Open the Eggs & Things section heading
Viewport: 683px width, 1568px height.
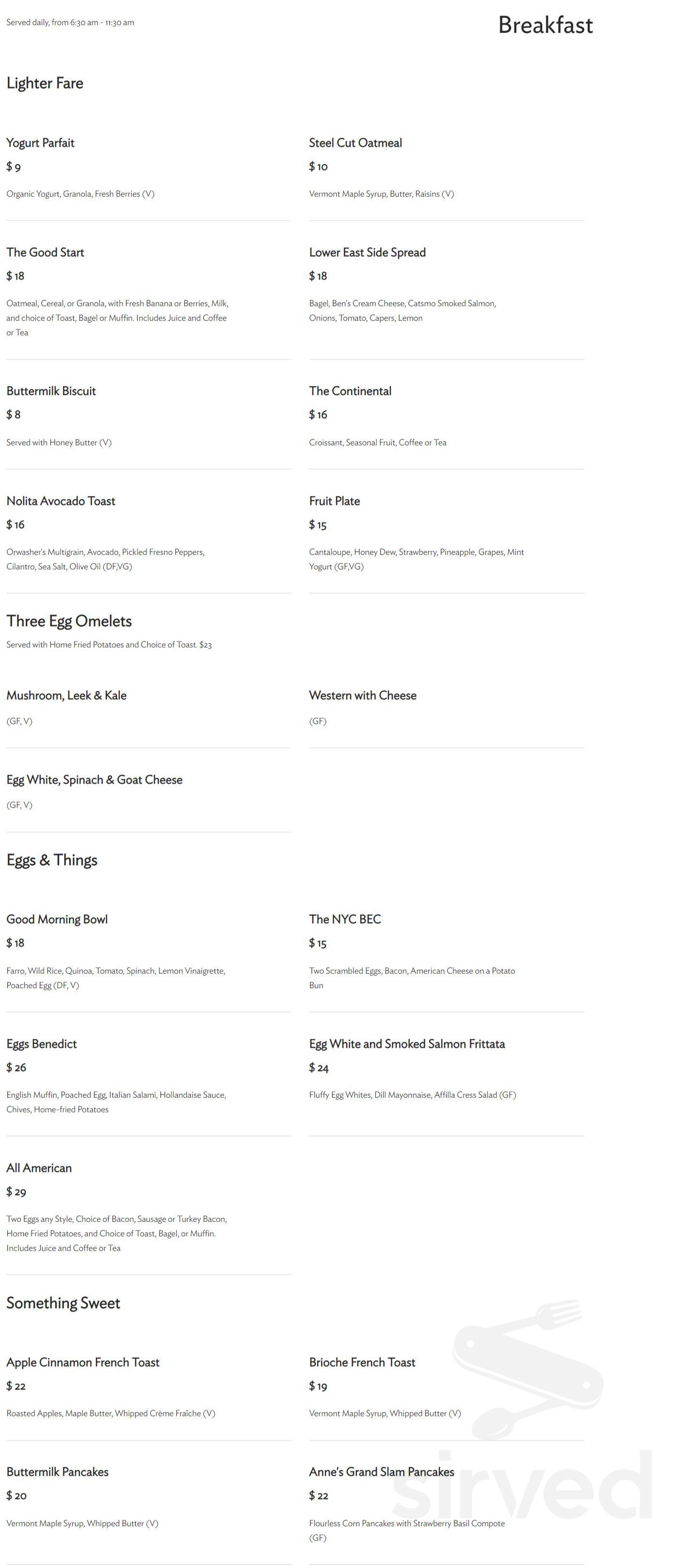[52, 860]
